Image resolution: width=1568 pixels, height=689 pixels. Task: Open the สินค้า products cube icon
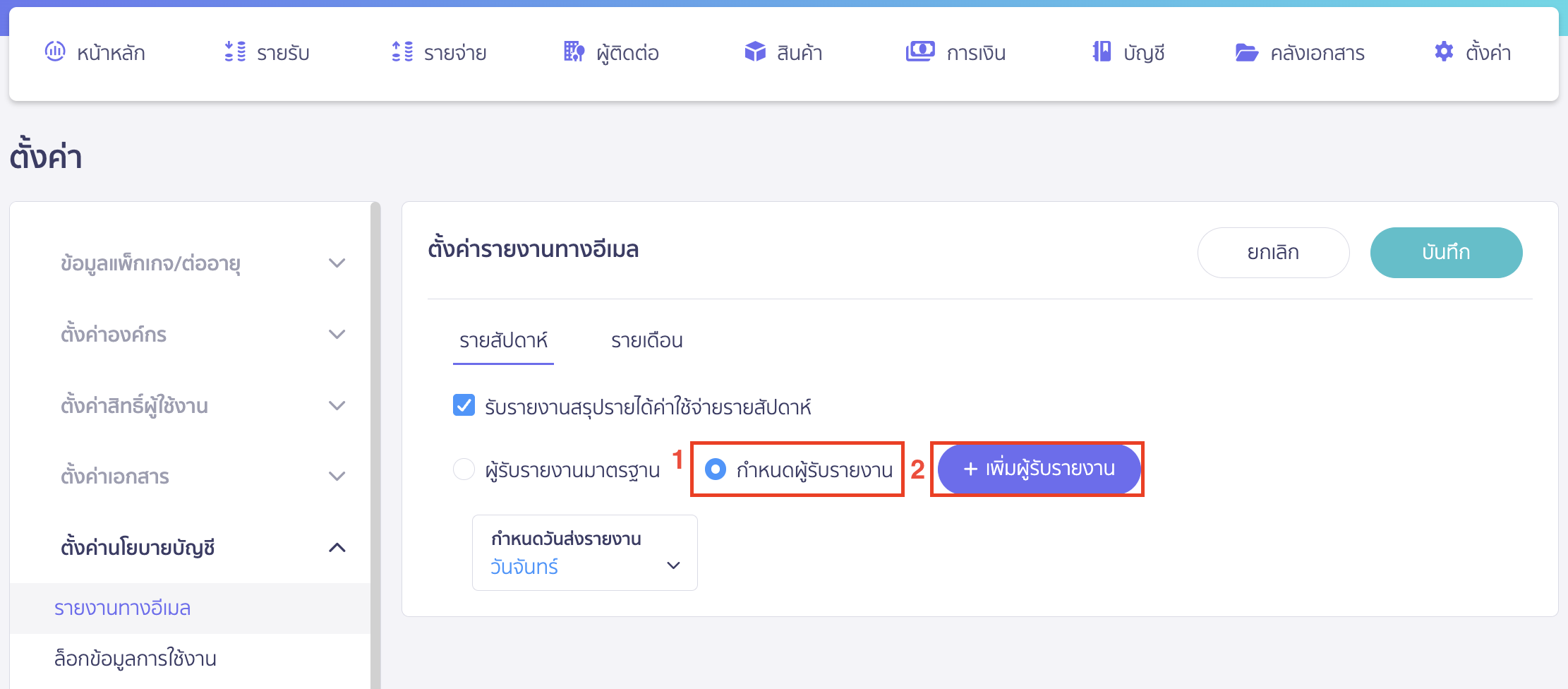click(x=754, y=52)
